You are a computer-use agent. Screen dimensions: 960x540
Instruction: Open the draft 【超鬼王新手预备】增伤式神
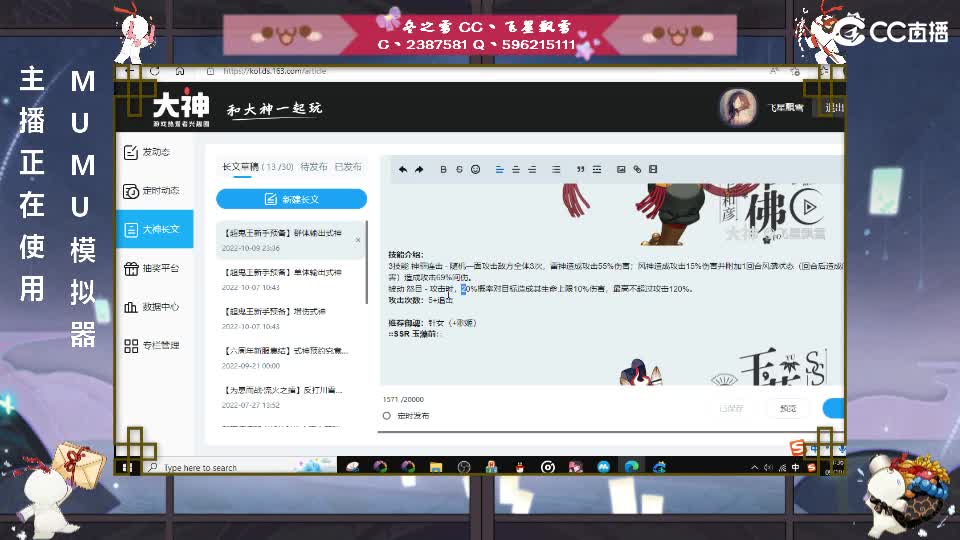tap(289, 318)
